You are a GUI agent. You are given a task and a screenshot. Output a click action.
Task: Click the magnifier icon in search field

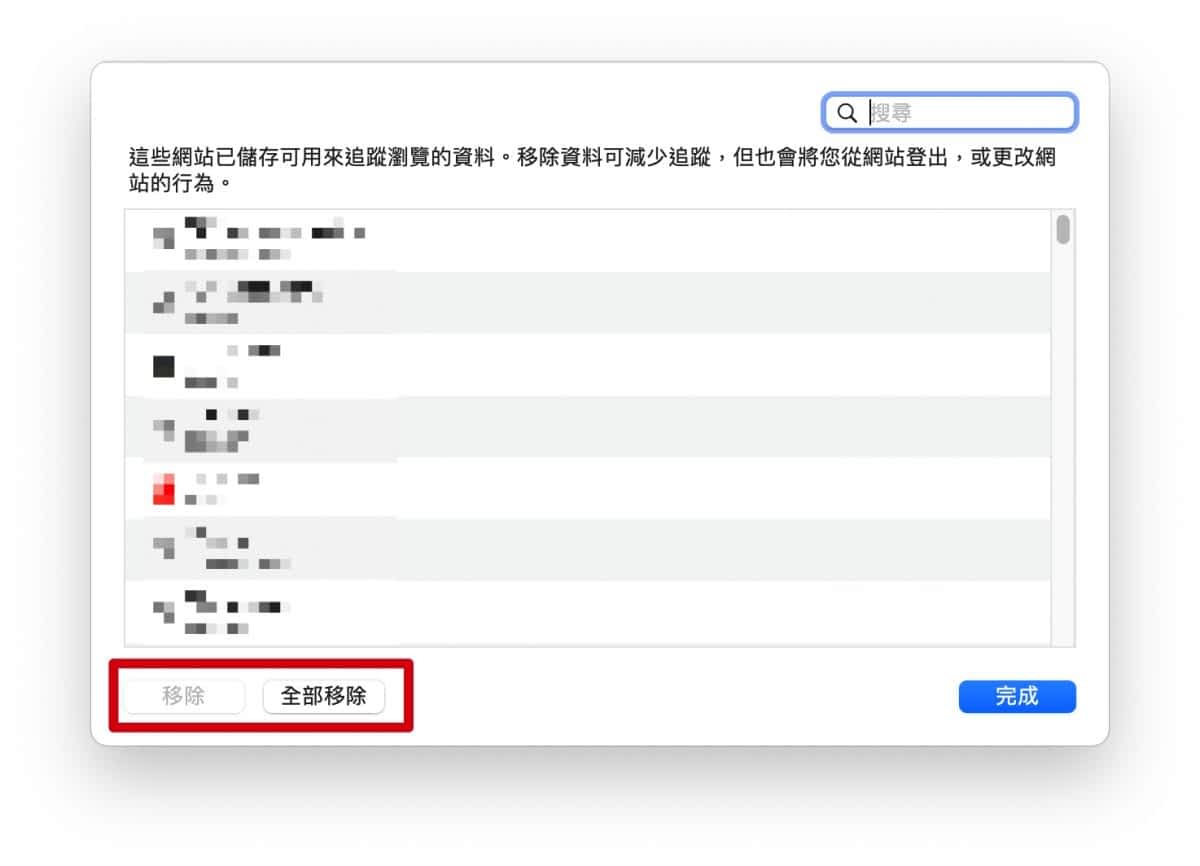coord(847,113)
